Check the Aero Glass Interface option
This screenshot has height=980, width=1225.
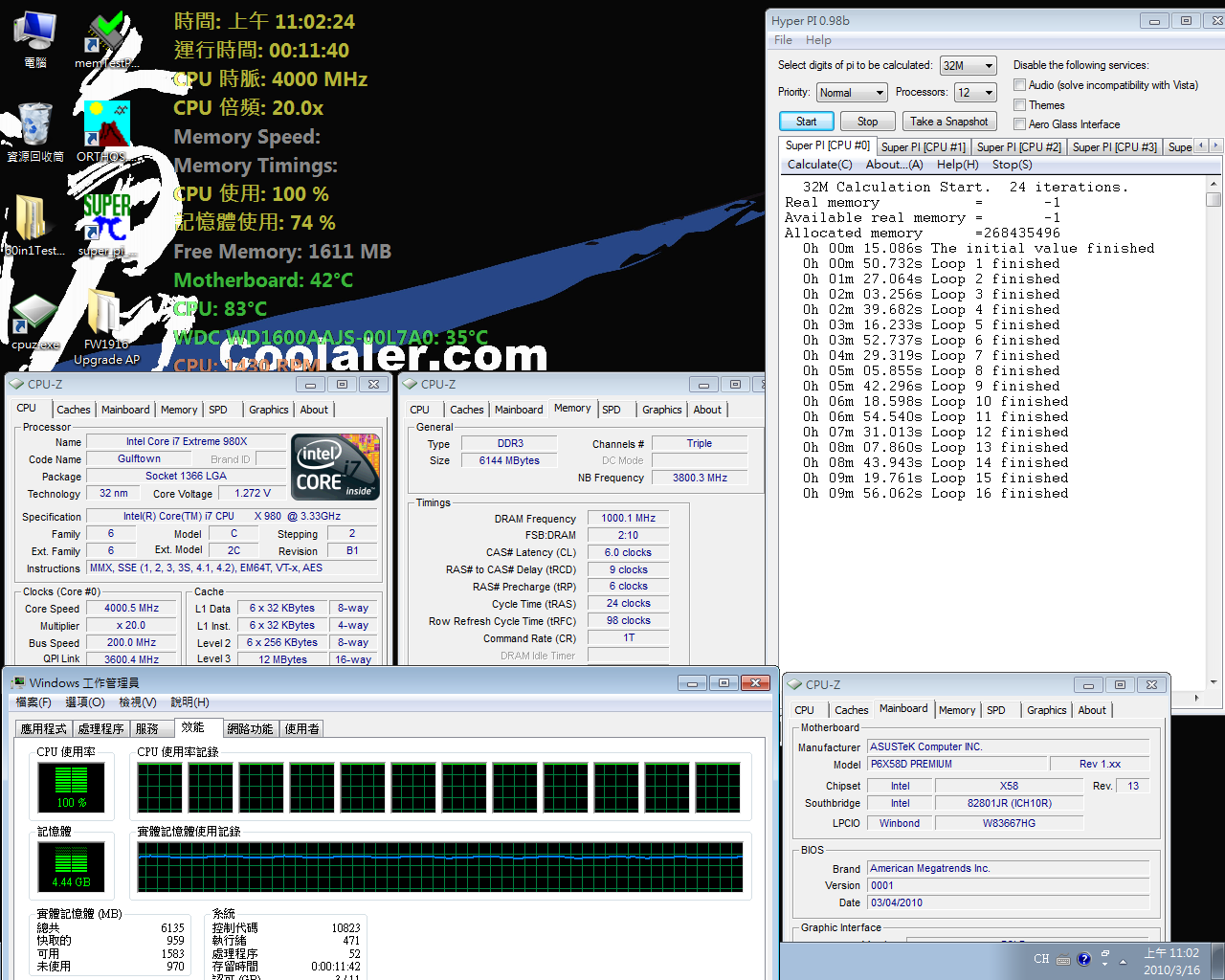(1020, 124)
